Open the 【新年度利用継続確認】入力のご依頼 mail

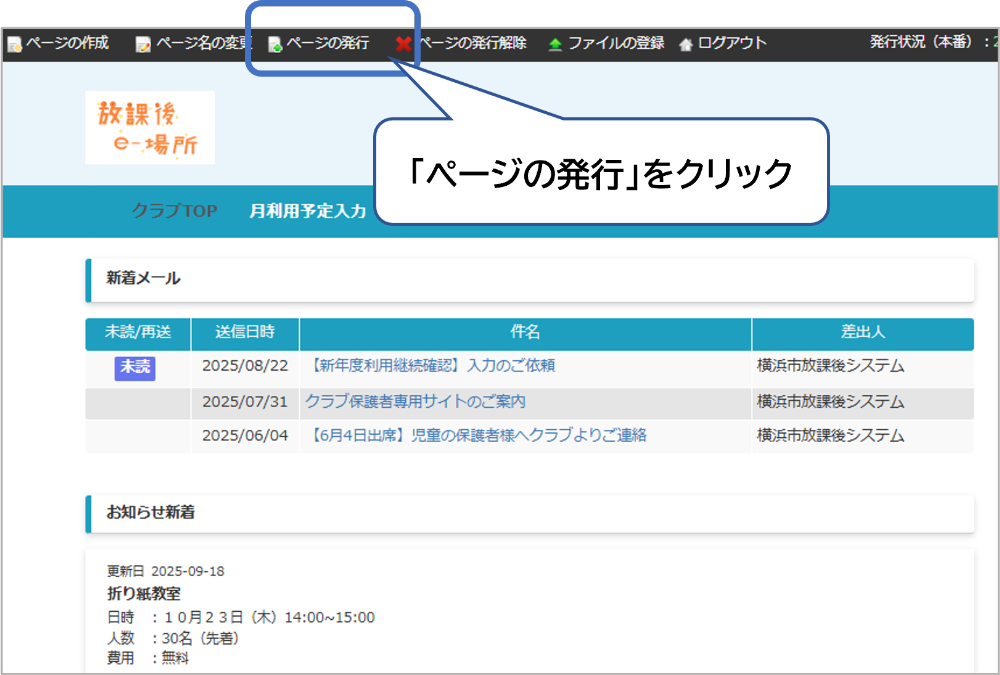pyautogui.click(x=430, y=366)
